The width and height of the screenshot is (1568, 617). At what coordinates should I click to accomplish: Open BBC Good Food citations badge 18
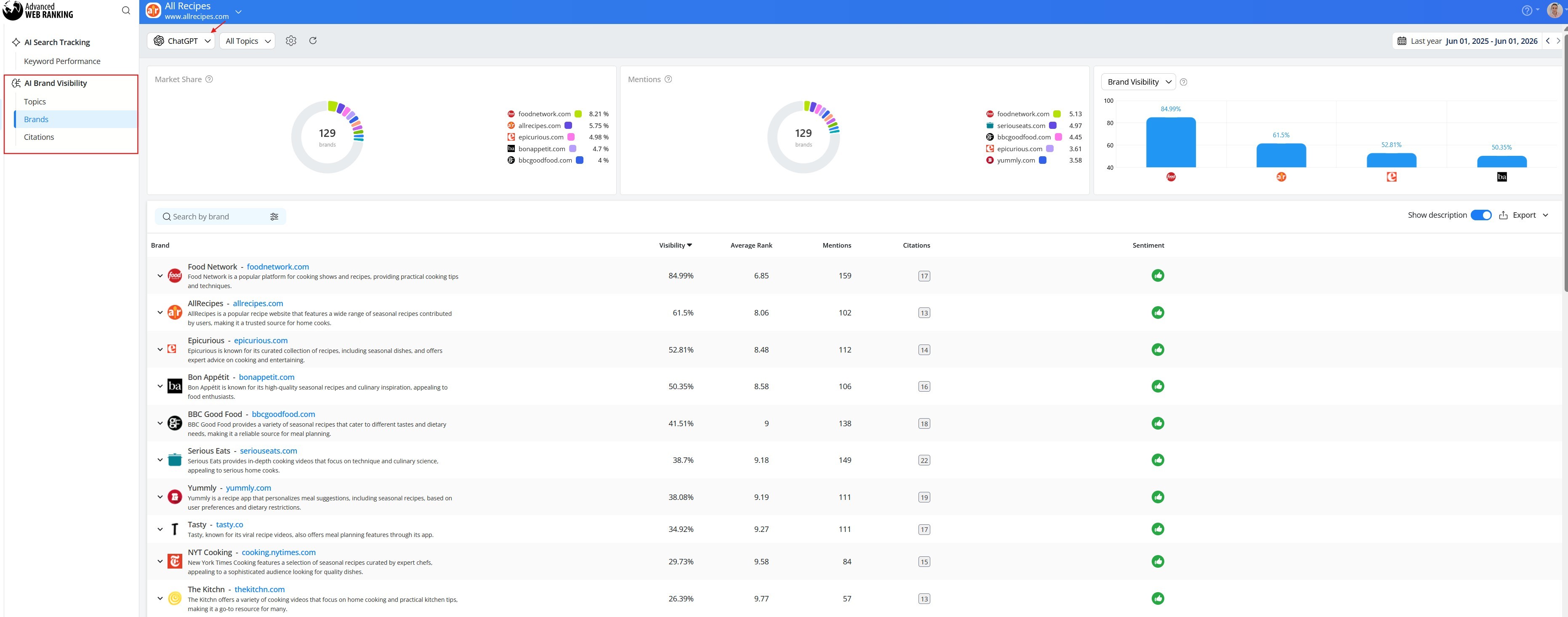coord(924,424)
